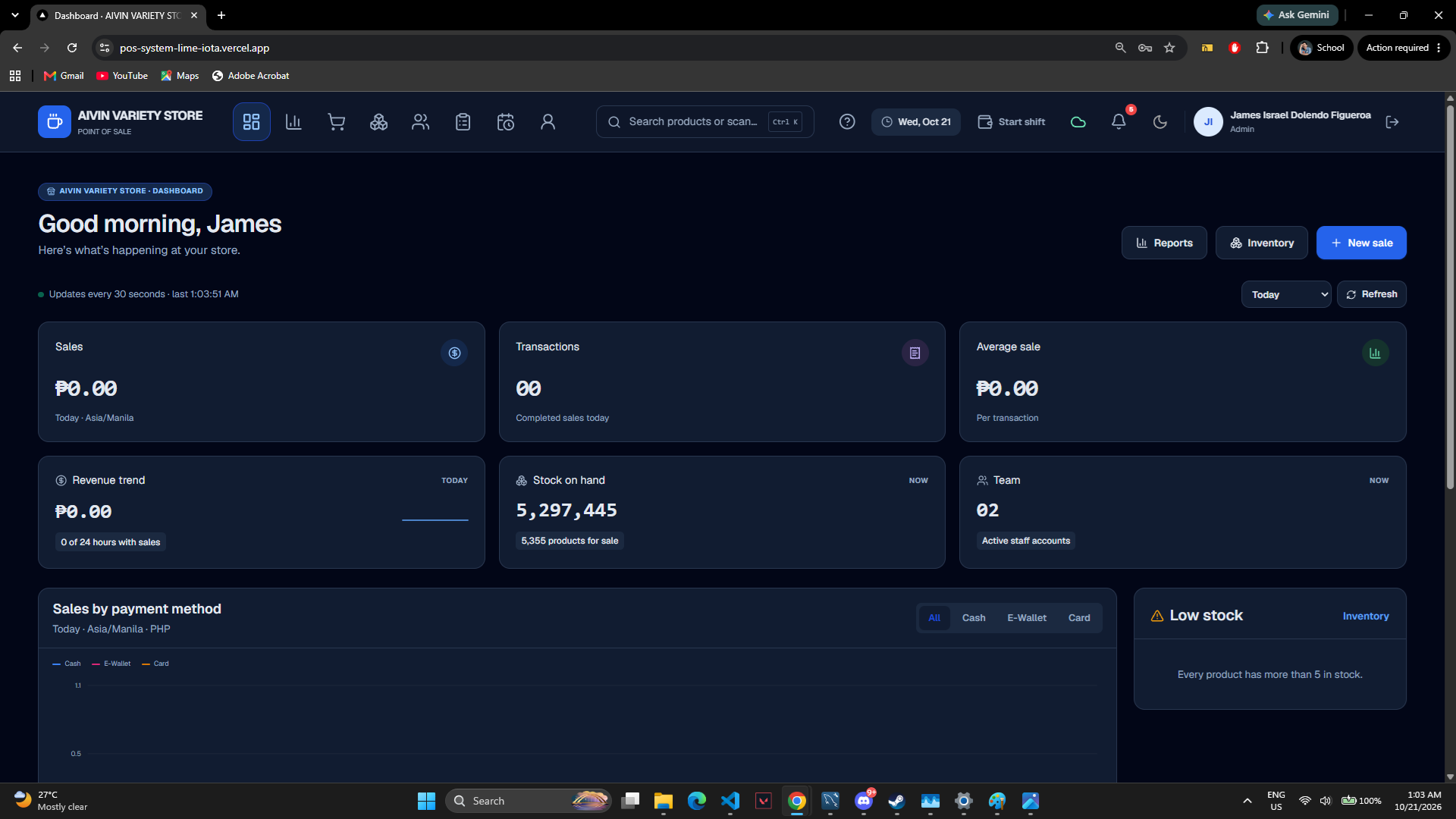Click the logout arrow icon
The width and height of the screenshot is (1456, 819).
[x=1392, y=121]
